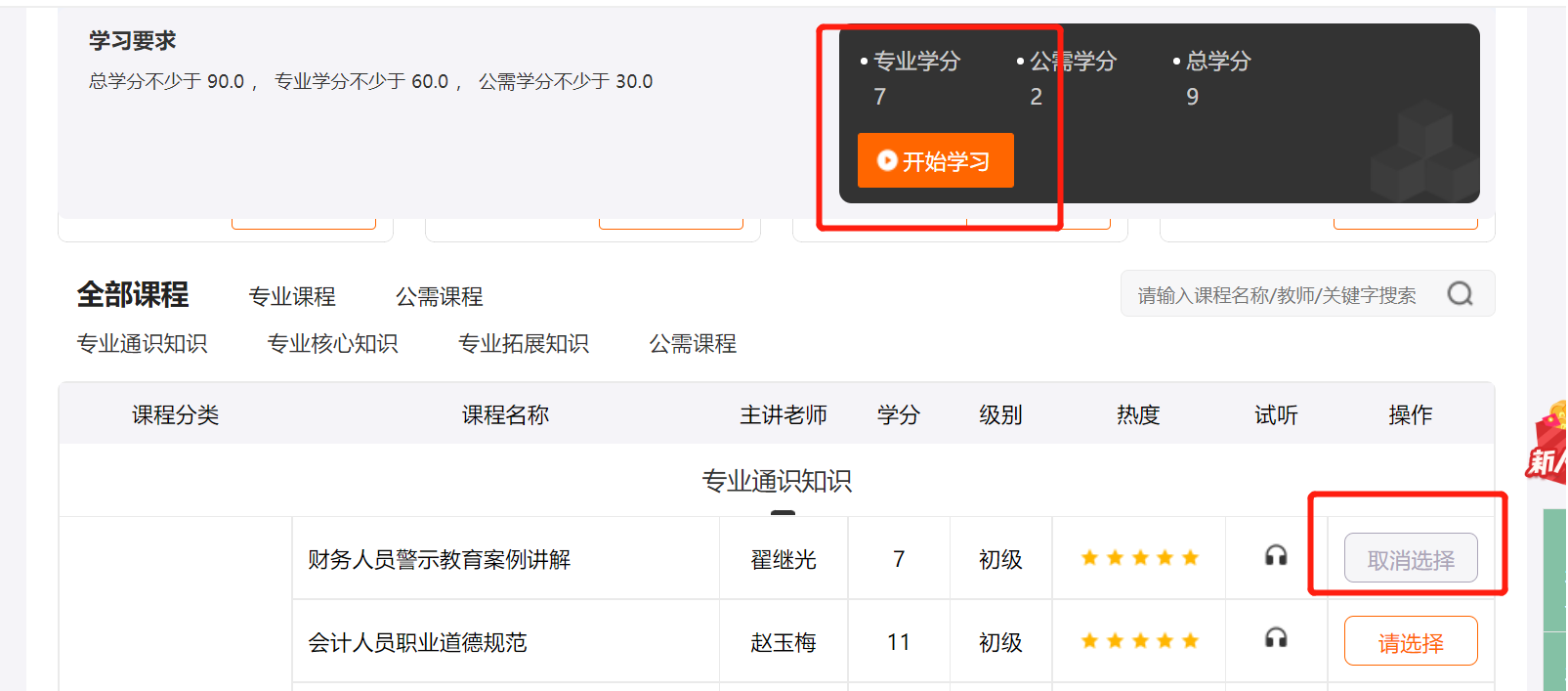This screenshot has height=691, width=1568.
Task: Open the 专业课程 tab
Action: pos(291,296)
